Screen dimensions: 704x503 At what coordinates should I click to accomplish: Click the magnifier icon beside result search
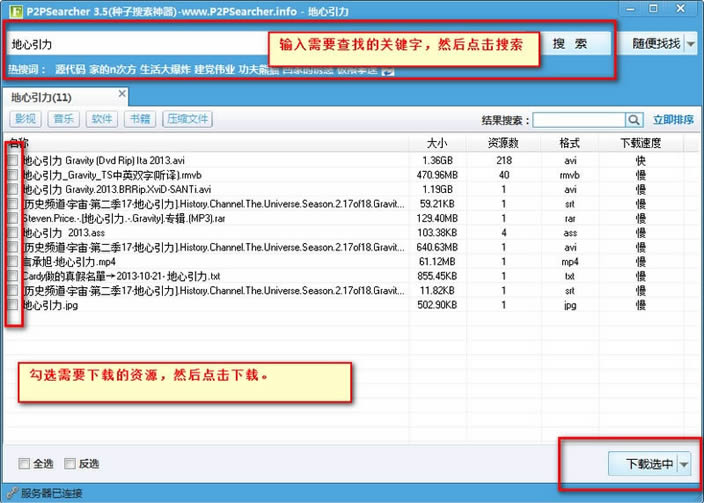(x=634, y=120)
